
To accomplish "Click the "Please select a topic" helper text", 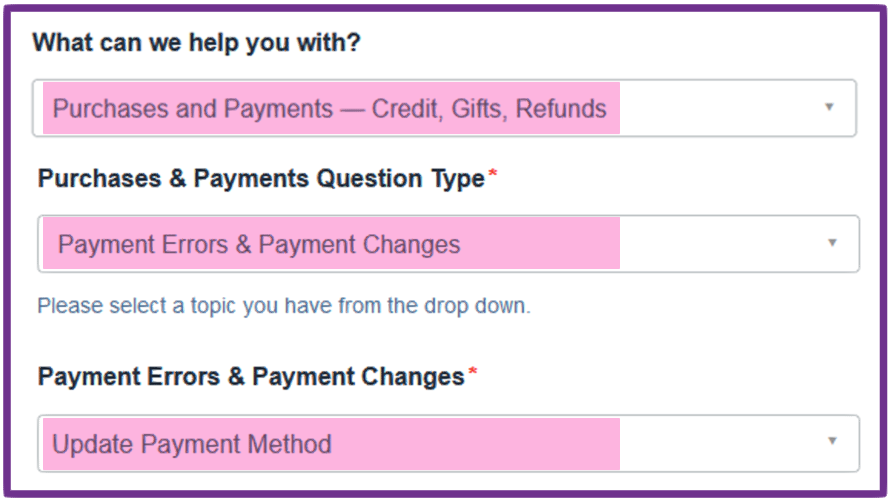I will point(284,305).
